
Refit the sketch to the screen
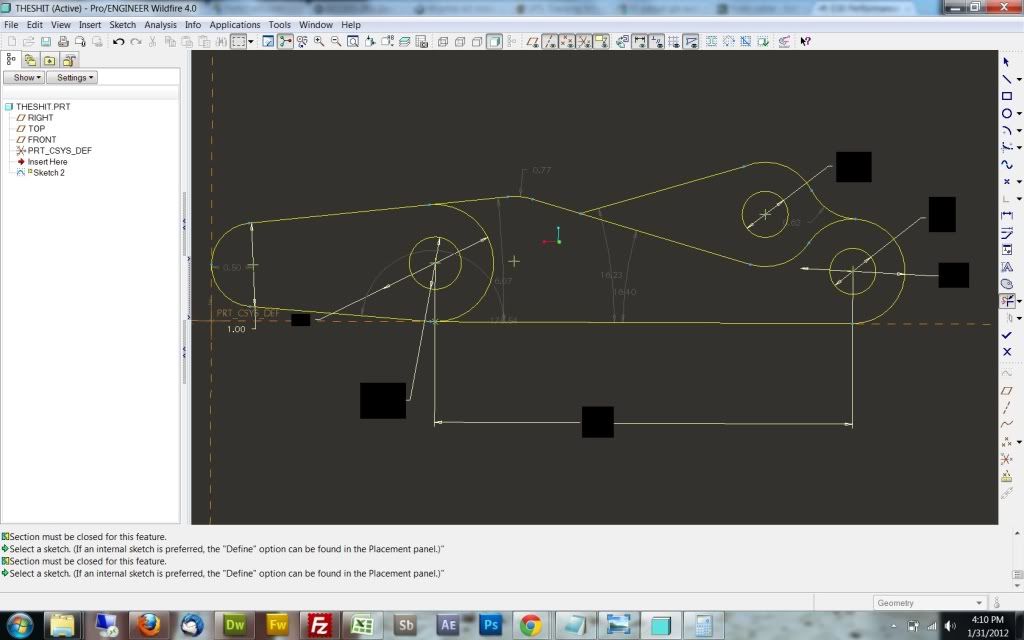tap(353, 41)
